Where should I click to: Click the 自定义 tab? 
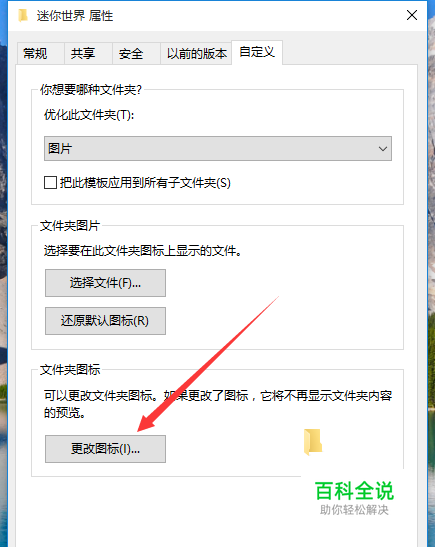pyautogui.click(x=257, y=52)
